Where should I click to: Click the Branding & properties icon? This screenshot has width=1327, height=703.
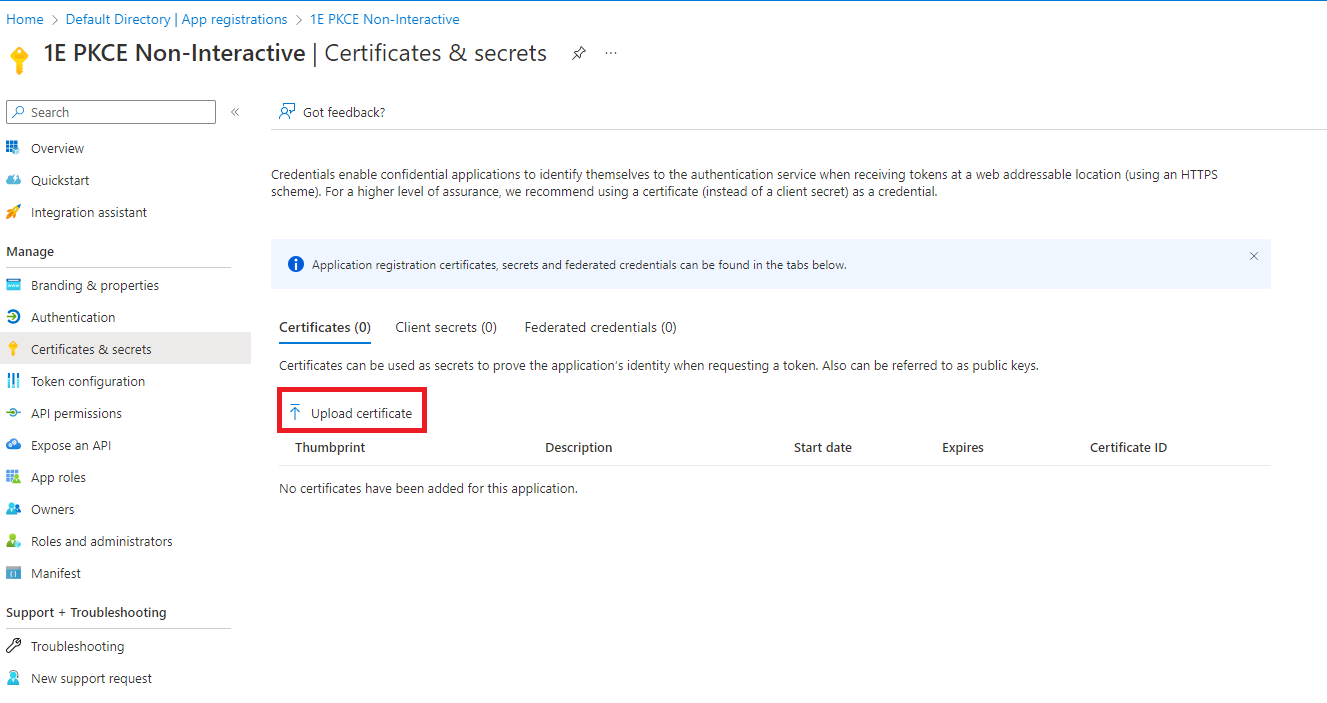pos(13,285)
